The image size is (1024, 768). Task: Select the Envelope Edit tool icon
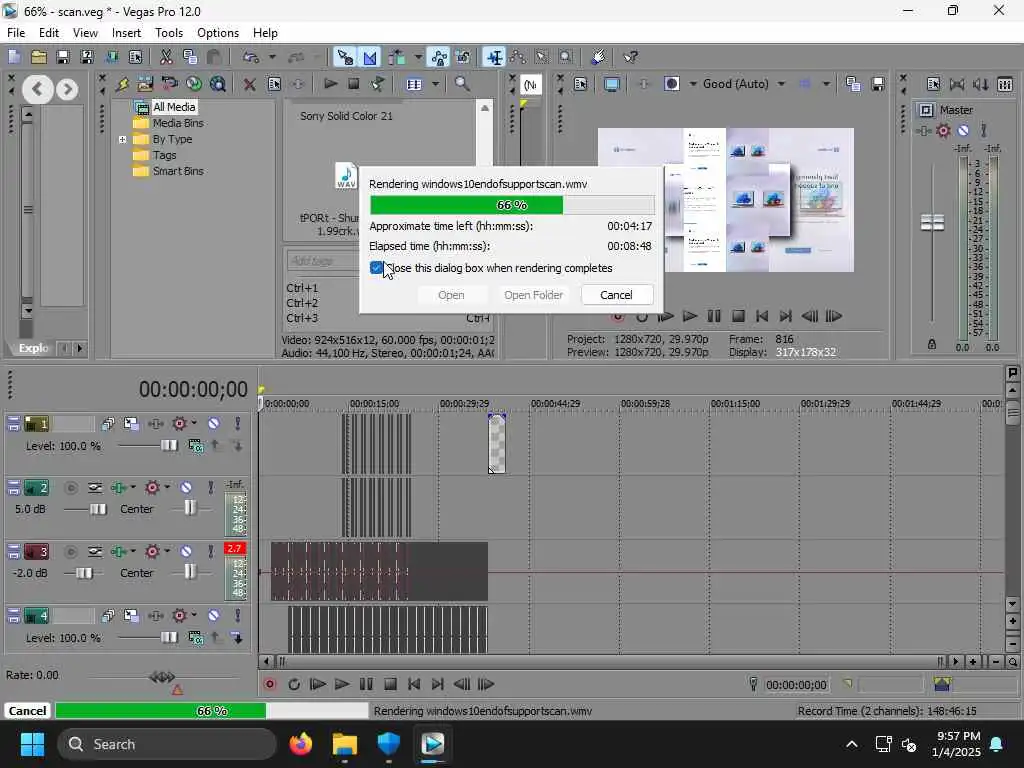pyautogui.click(x=518, y=57)
